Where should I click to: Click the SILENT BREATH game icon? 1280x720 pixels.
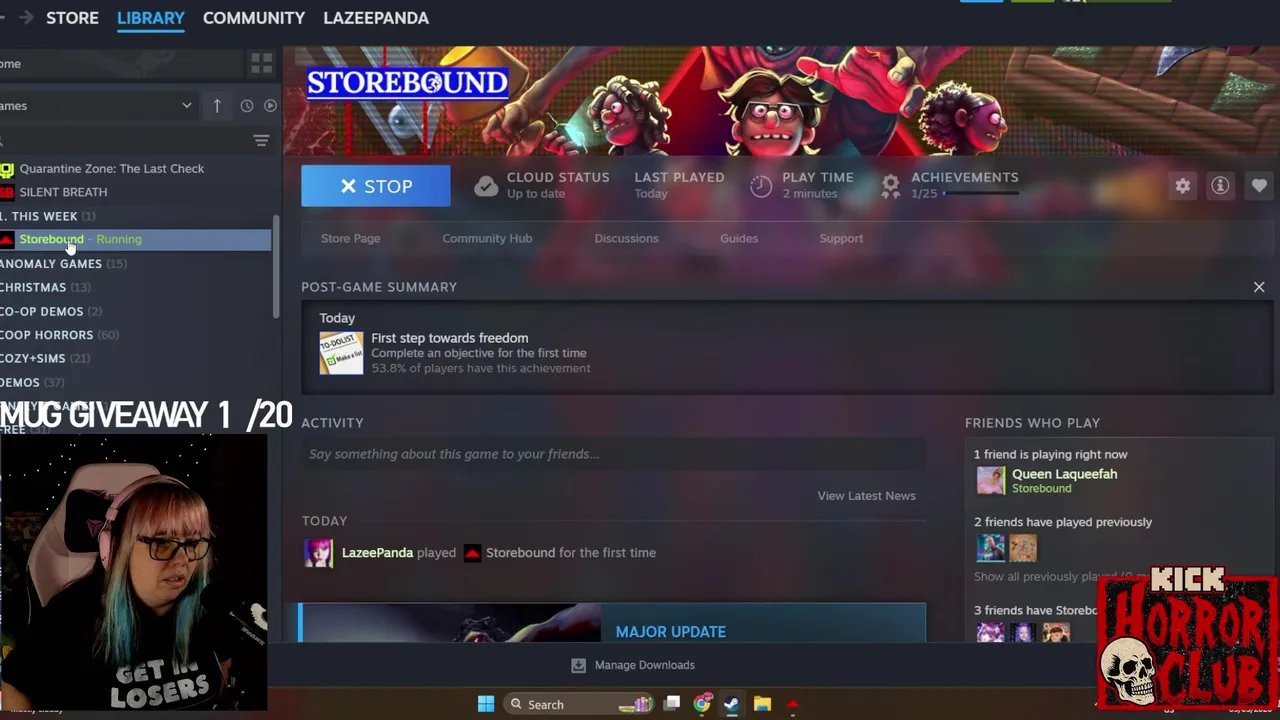[7, 192]
